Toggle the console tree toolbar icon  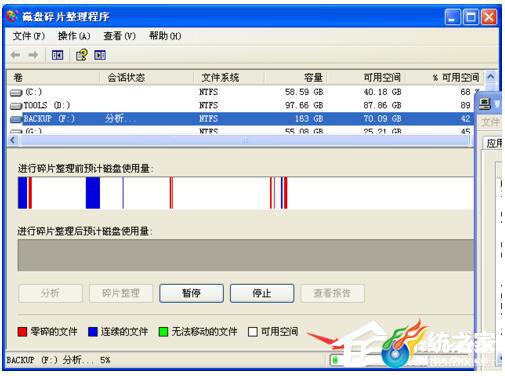(x=57, y=55)
